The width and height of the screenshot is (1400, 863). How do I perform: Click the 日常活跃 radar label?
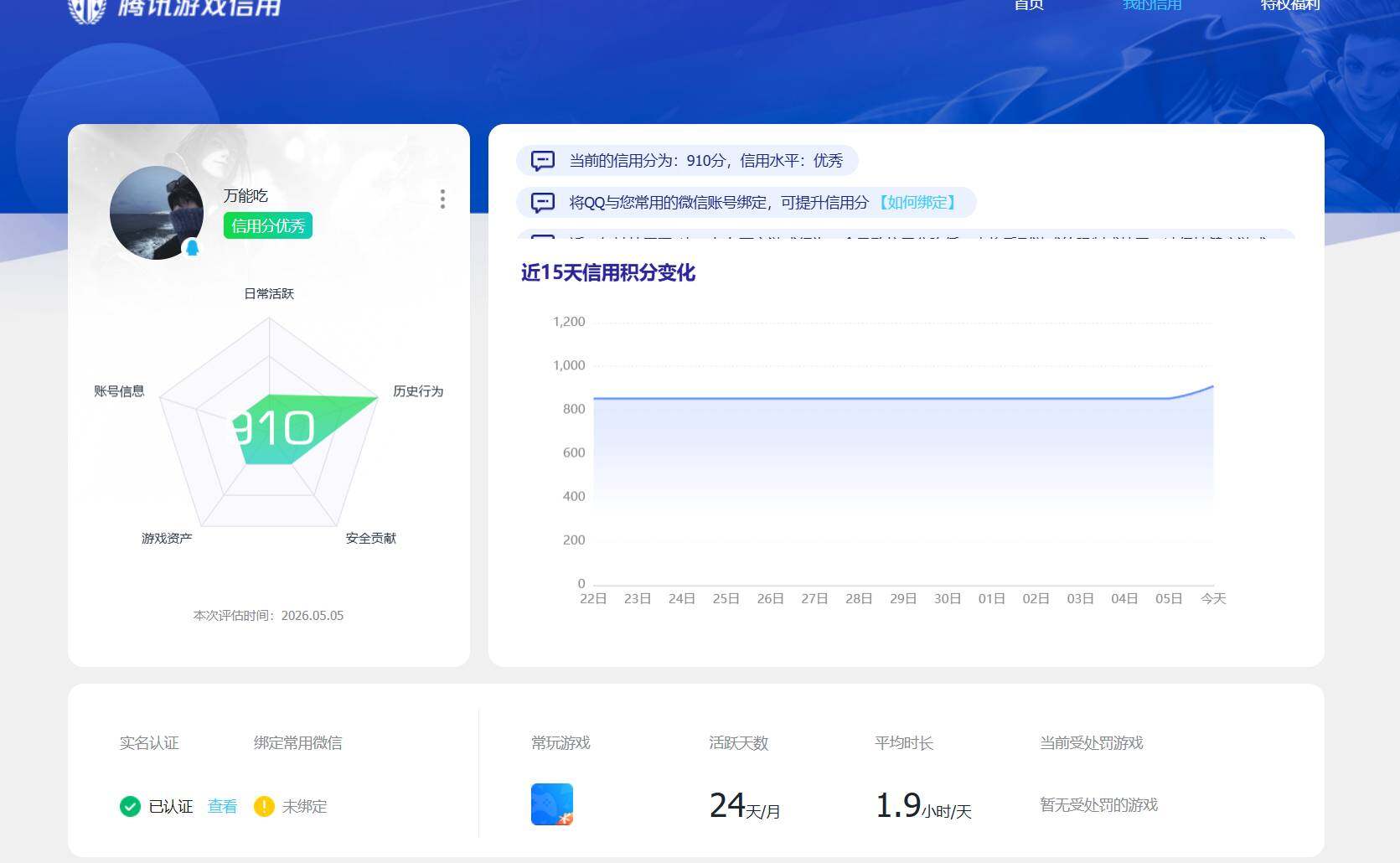(x=269, y=293)
